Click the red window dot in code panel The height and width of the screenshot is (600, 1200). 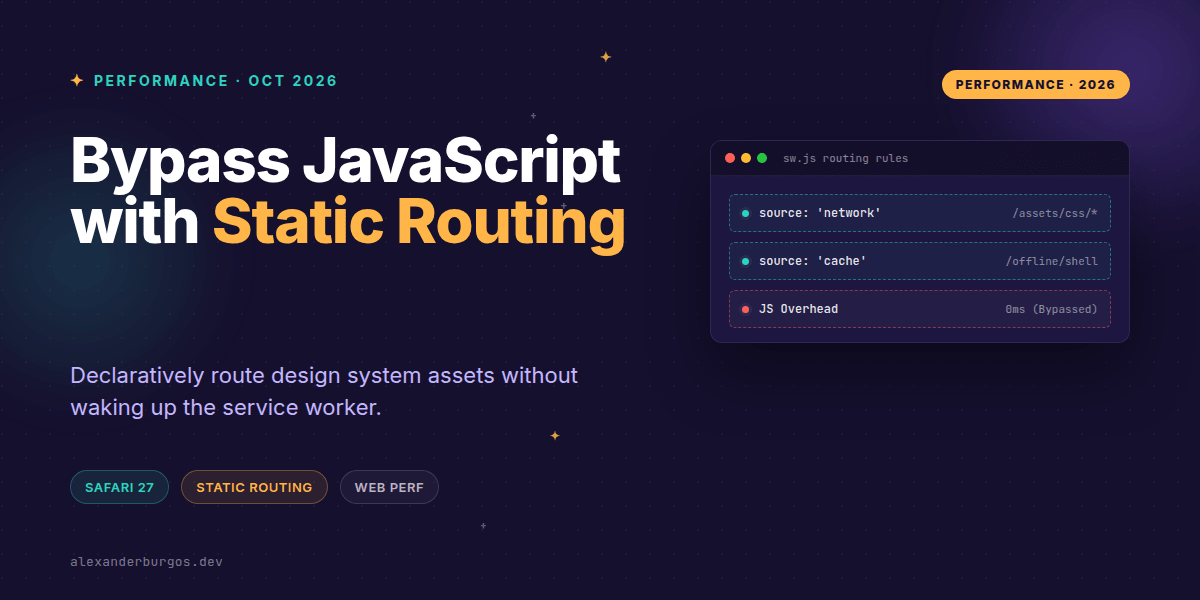[x=730, y=158]
